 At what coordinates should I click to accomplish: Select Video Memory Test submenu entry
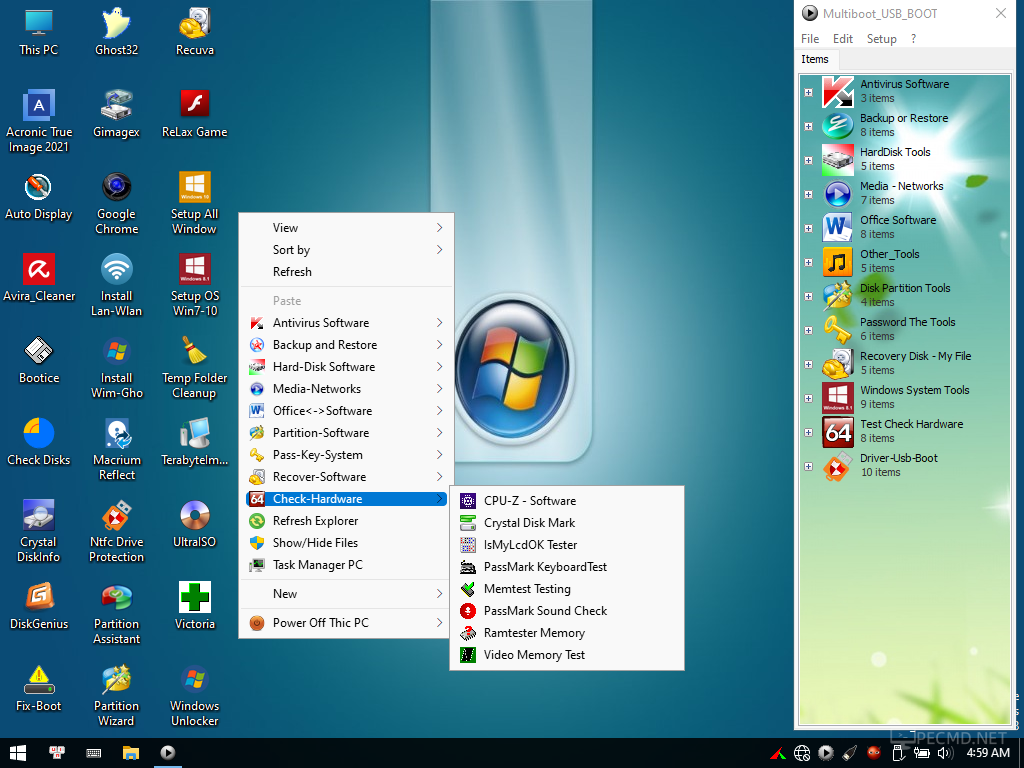point(567,655)
